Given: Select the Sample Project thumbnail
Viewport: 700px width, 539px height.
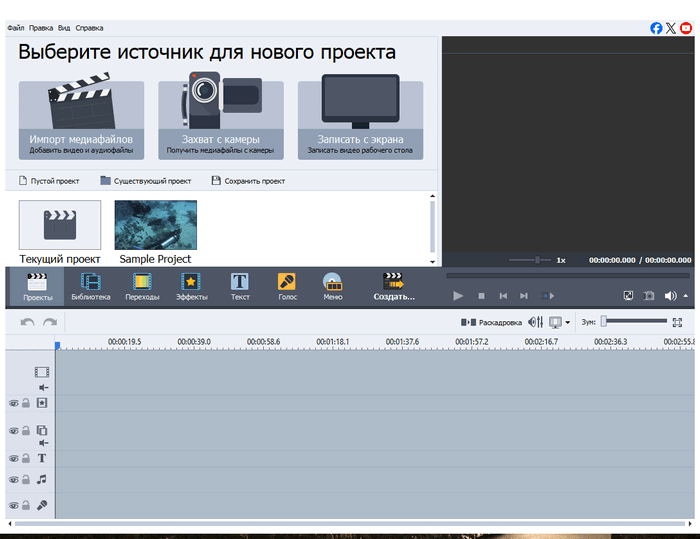Looking at the screenshot, I should pyautogui.click(x=155, y=225).
